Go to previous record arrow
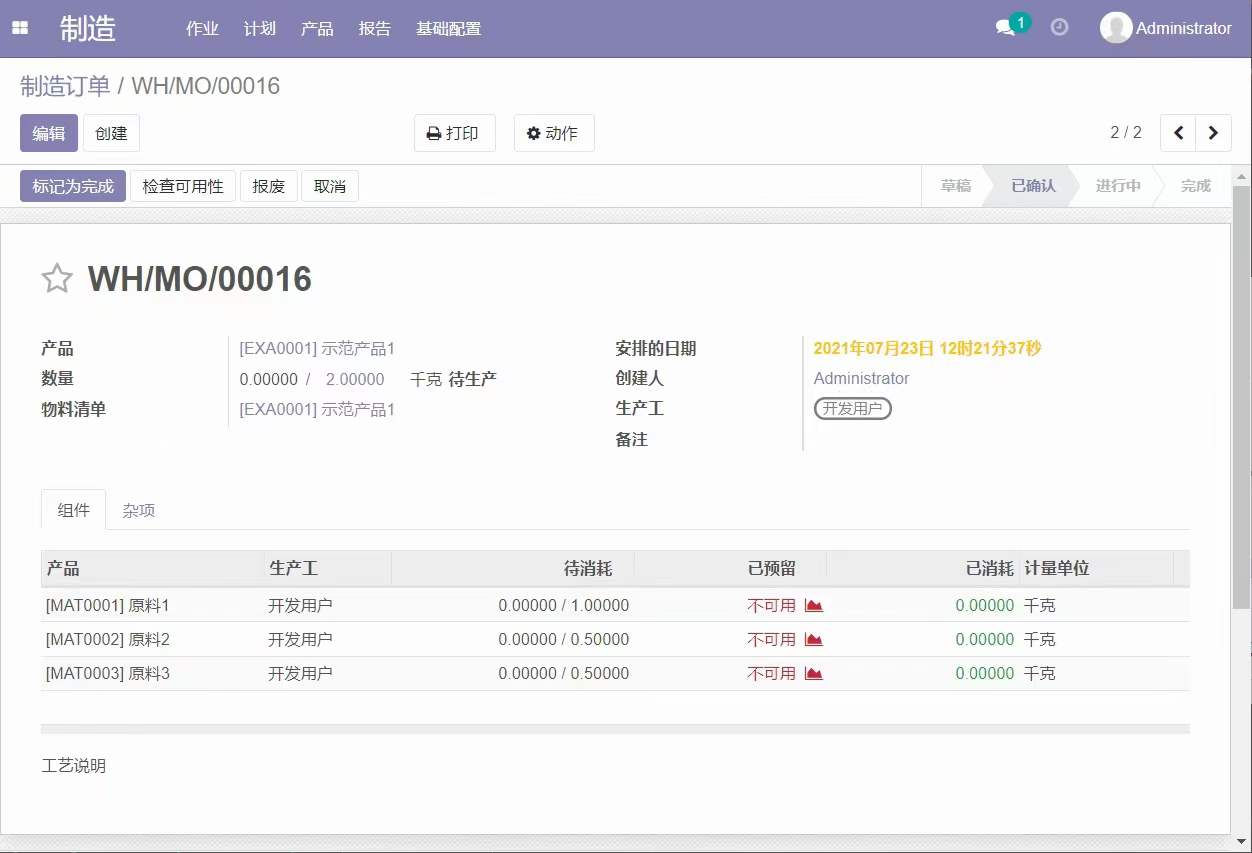The width and height of the screenshot is (1252, 853). point(1178,133)
